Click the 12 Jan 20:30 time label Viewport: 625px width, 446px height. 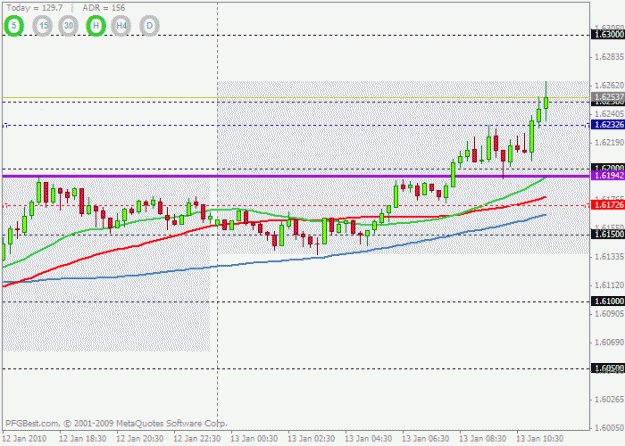[140, 439]
